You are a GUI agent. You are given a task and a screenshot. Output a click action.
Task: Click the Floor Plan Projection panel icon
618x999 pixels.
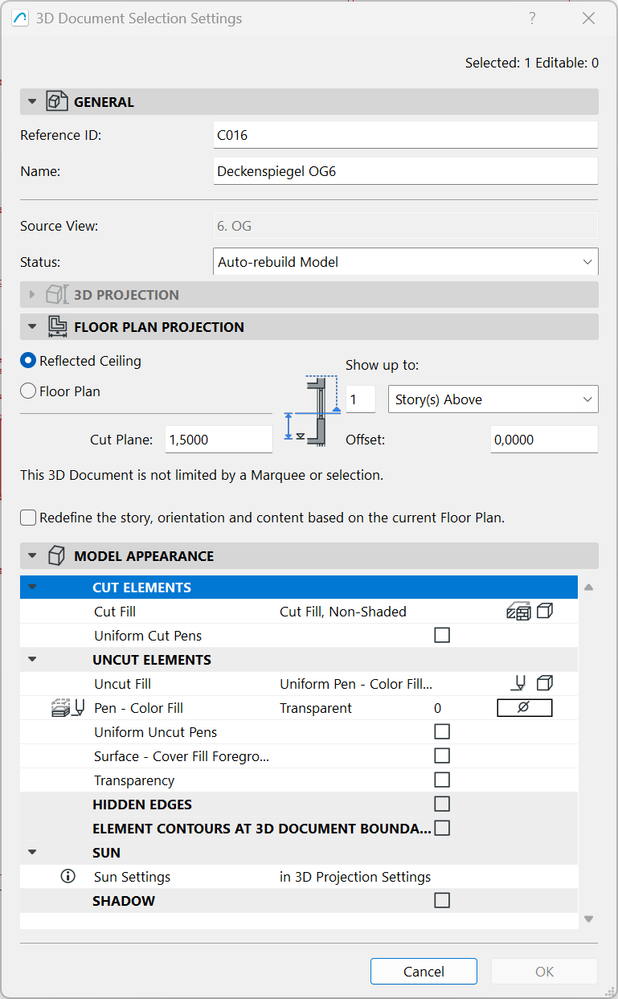click(57, 326)
